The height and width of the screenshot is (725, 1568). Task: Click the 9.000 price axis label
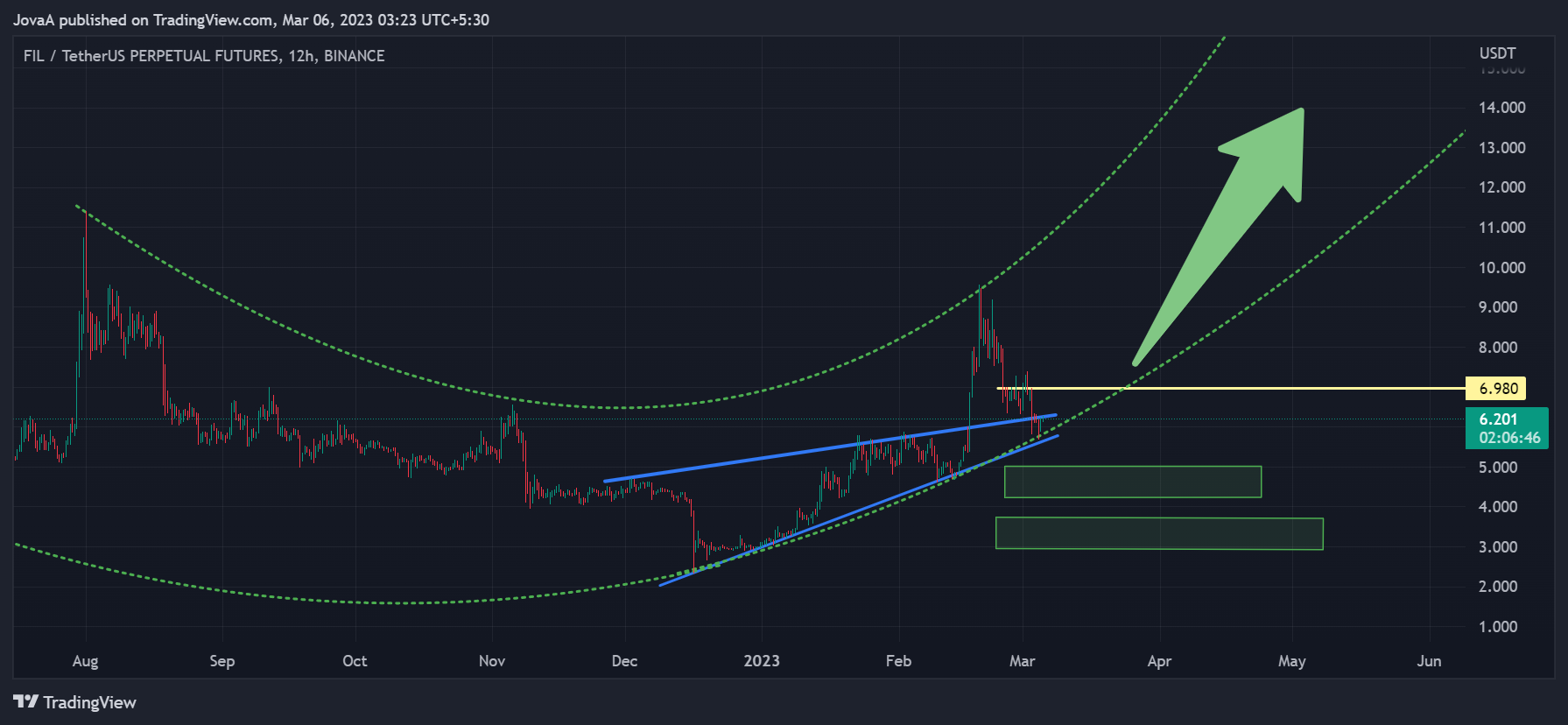coord(1498,307)
